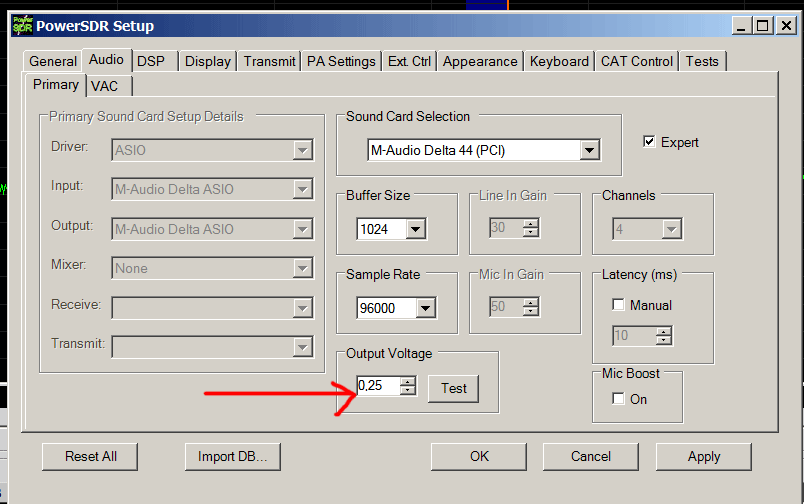
Task: Click the PowerSDR icon in title bar
Action: [x=21, y=26]
